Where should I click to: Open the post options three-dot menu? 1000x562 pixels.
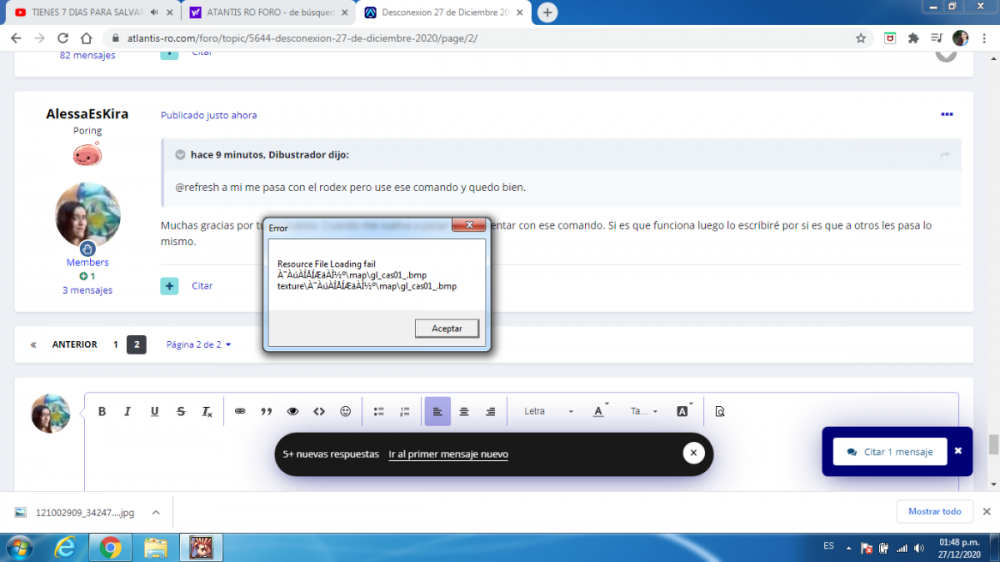click(x=946, y=115)
